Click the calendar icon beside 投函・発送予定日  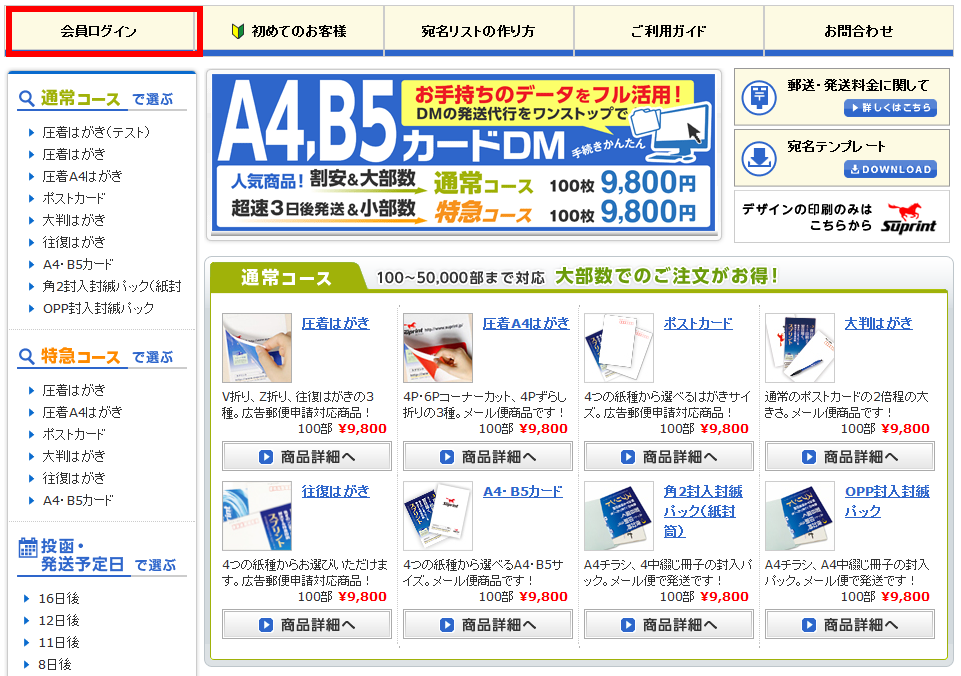pos(28,547)
